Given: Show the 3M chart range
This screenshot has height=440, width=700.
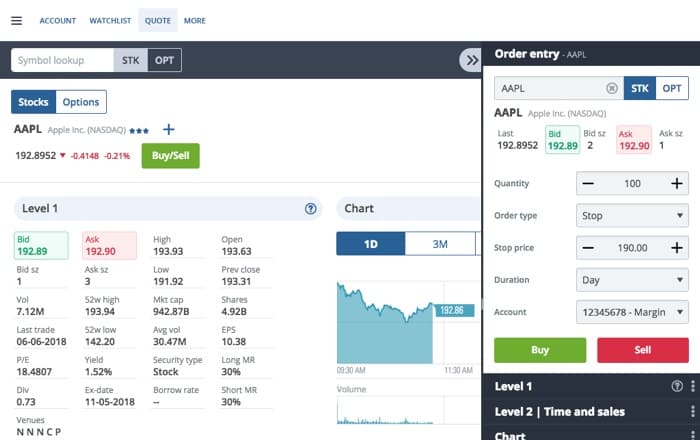Looking at the screenshot, I should (x=440, y=244).
